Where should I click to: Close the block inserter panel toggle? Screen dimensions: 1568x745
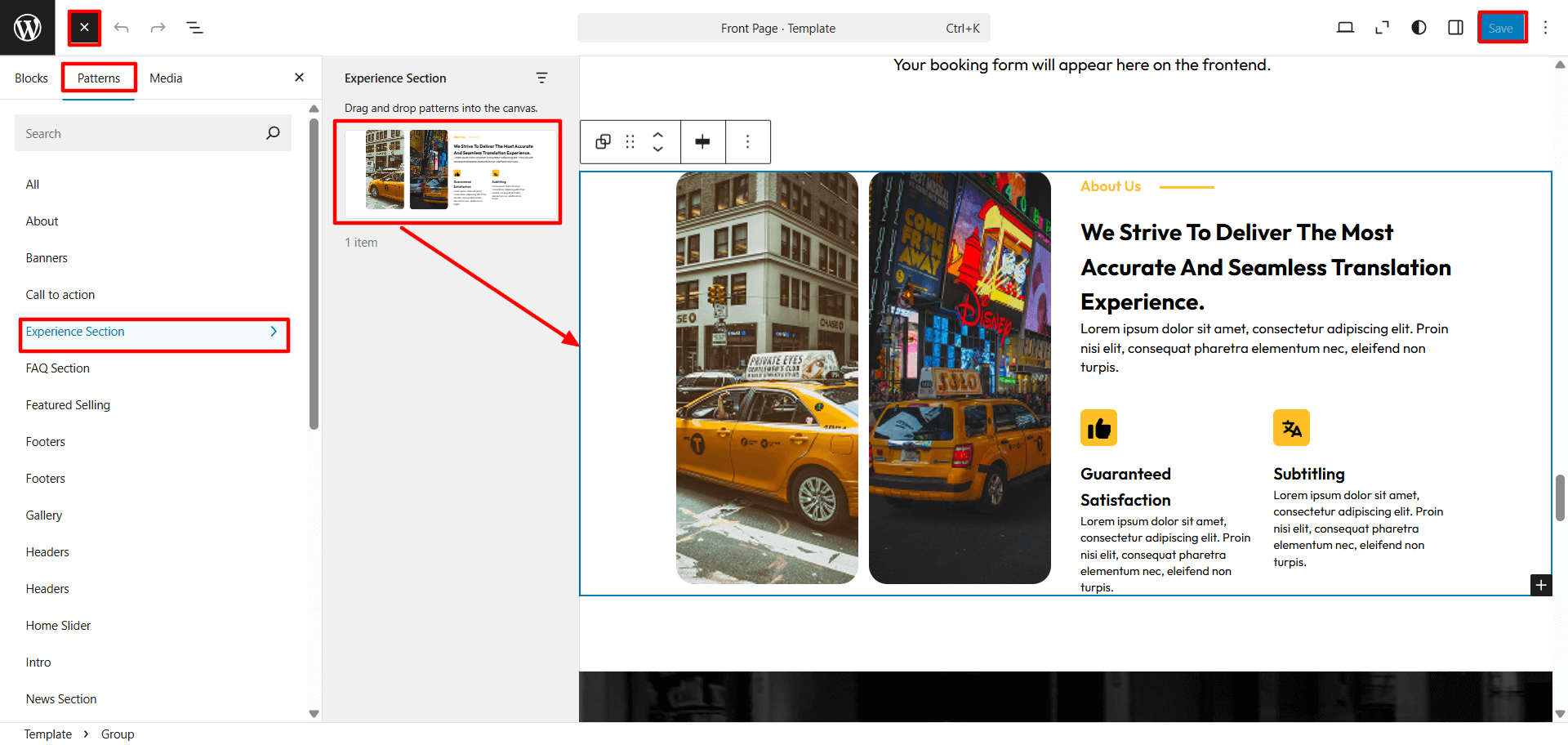point(84,28)
